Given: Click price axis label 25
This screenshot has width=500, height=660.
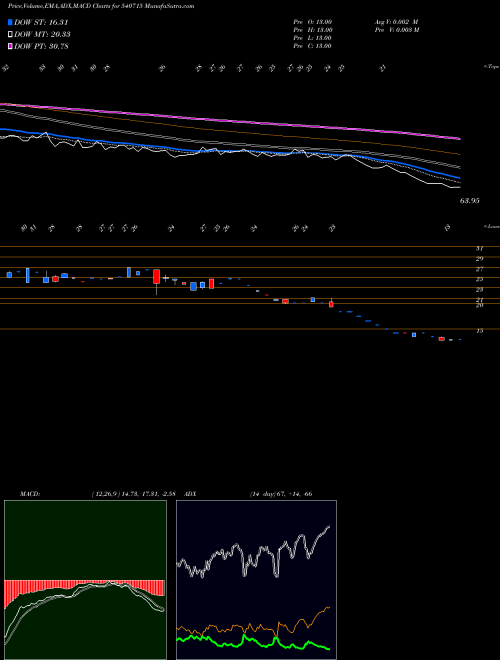Looking at the screenshot, I should coord(479,279).
